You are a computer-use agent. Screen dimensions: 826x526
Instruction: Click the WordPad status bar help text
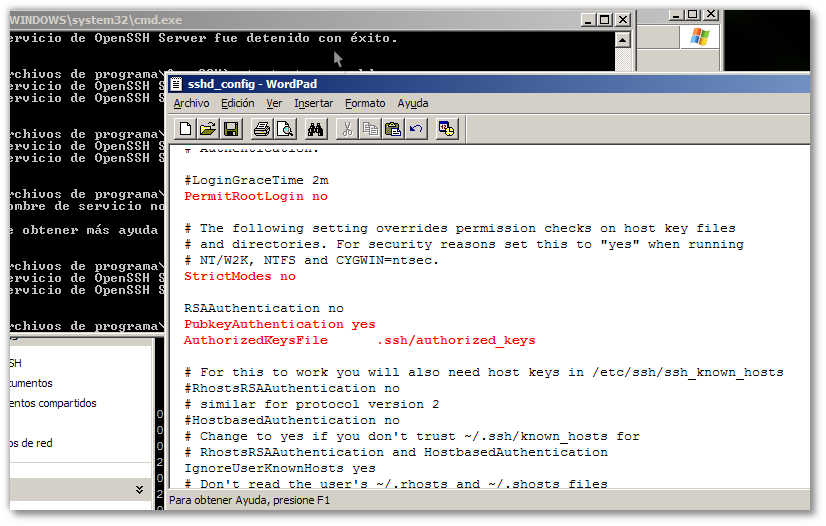(249, 500)
